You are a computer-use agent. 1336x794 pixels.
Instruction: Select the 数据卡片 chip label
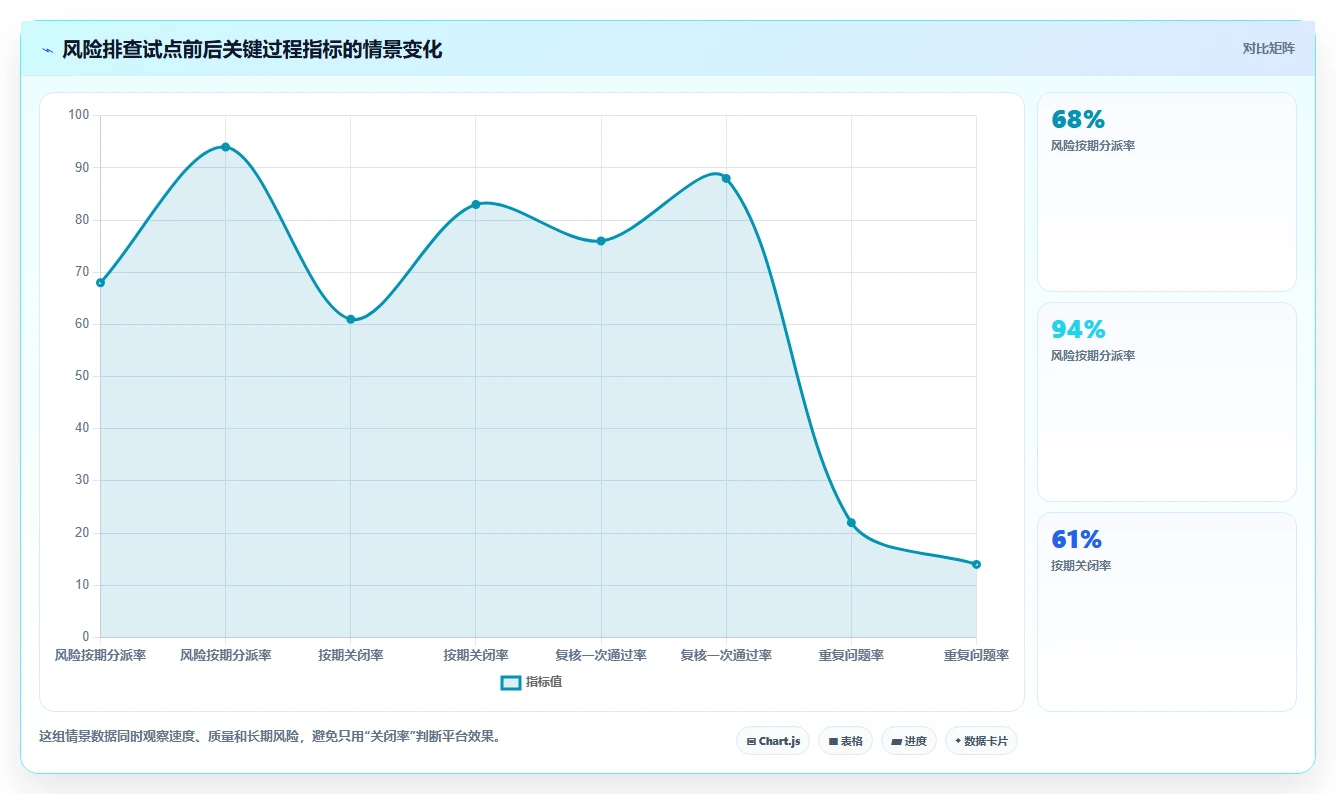point(986,742)
